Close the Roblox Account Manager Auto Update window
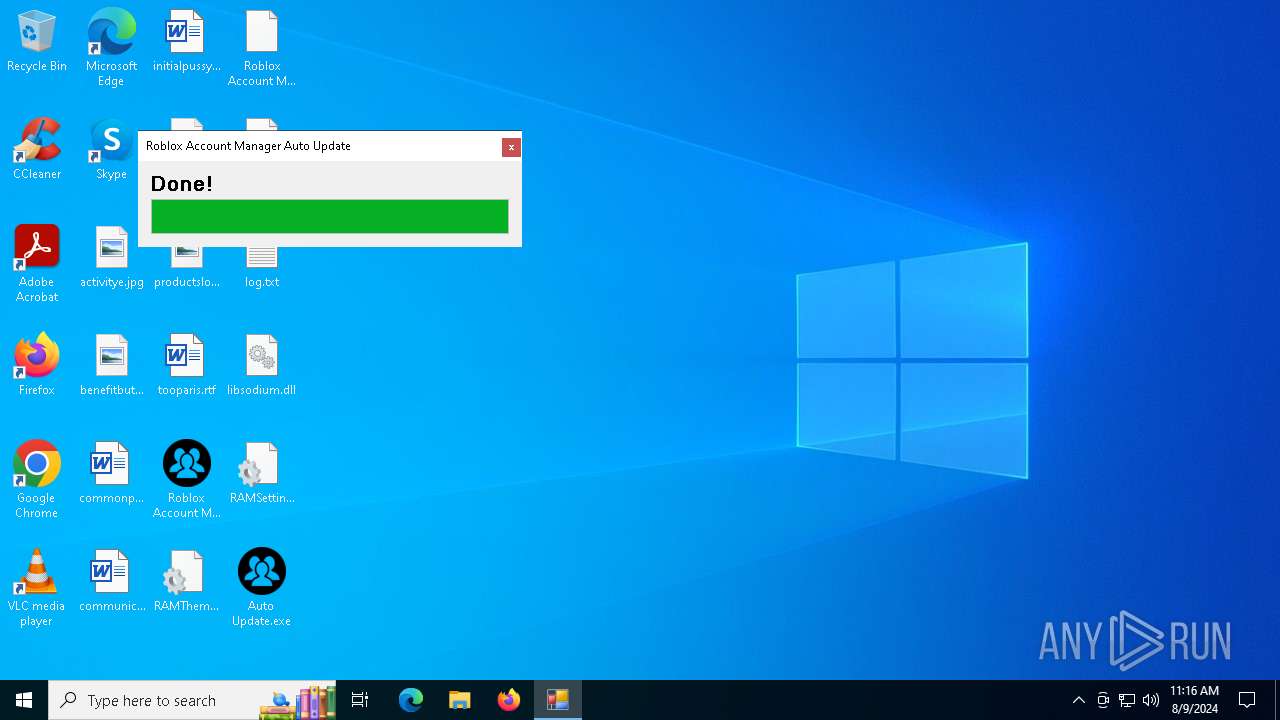The width and height of the screenshot is (1280, 720). (511, 147)
